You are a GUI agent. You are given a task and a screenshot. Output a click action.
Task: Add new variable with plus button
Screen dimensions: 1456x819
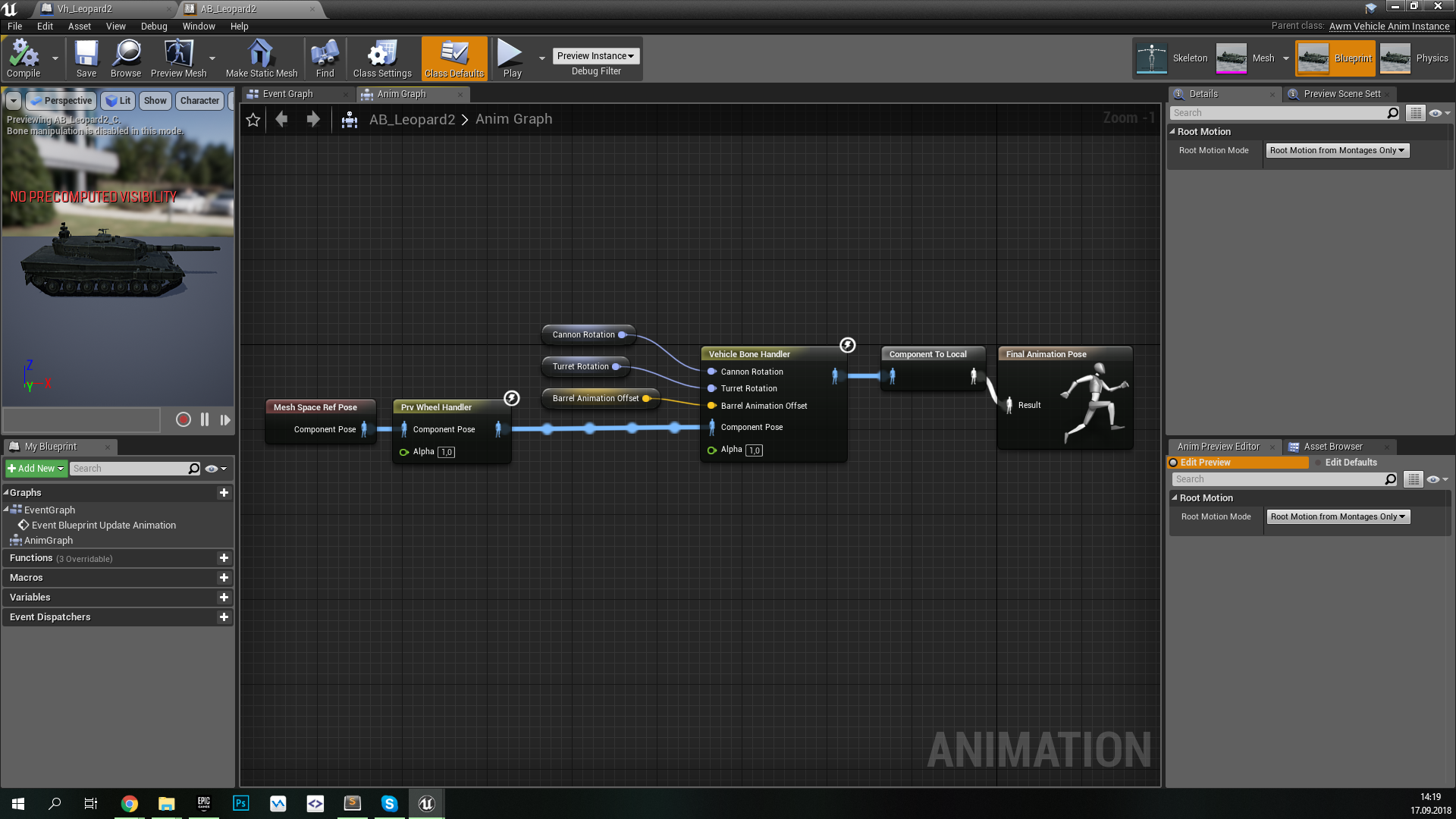click(224, 598)
